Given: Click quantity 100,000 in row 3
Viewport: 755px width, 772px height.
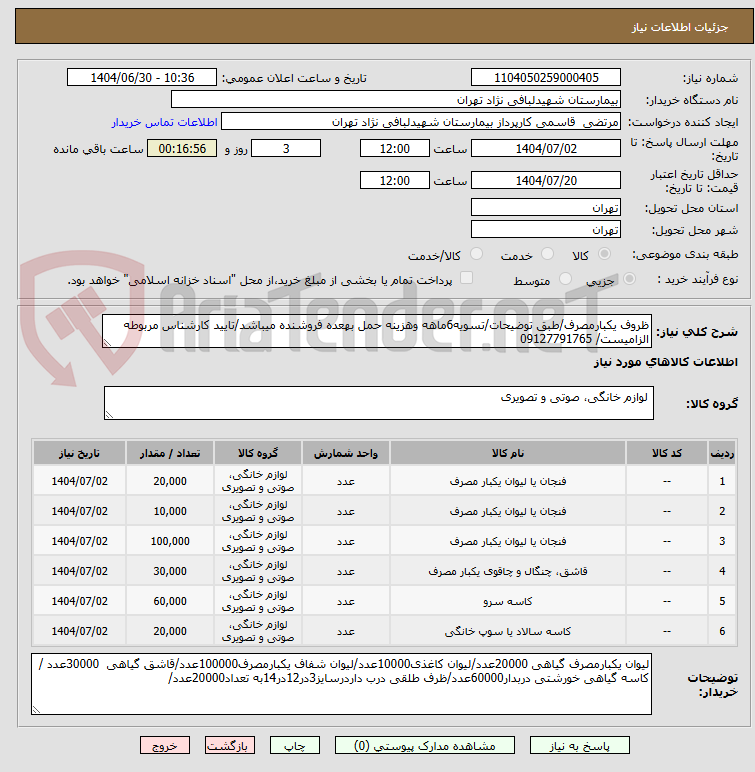Looking at the screenshot, I should pyautogui.click(x=170, y=541).
